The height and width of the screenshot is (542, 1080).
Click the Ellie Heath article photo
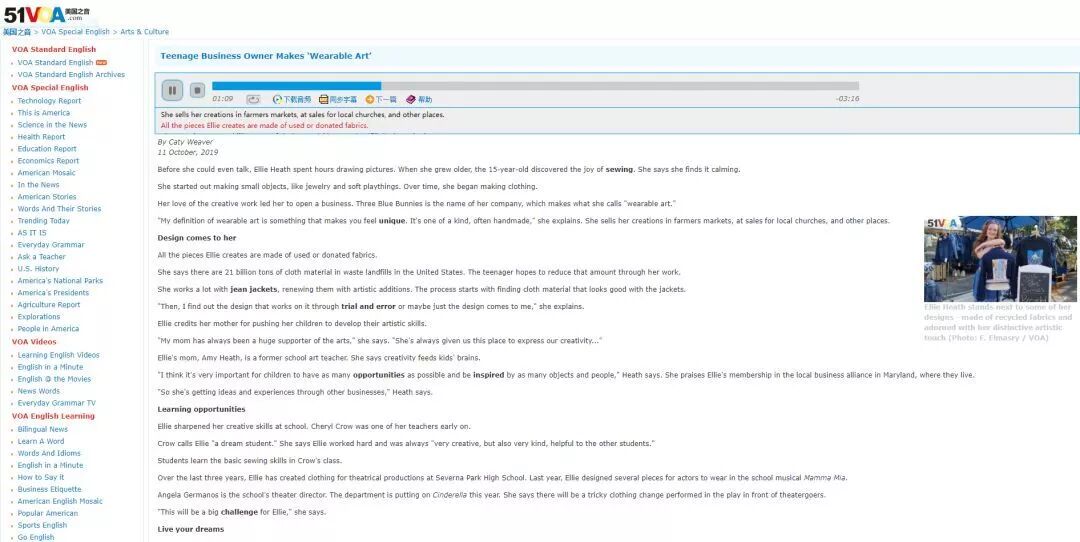click(x=1000, y=259)
